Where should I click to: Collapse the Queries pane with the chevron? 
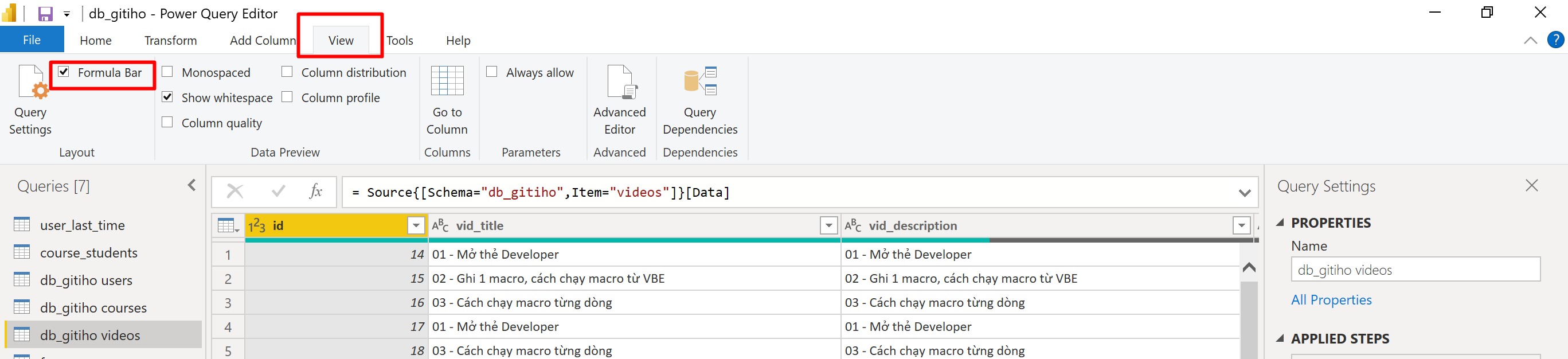(x=191, y=185)
